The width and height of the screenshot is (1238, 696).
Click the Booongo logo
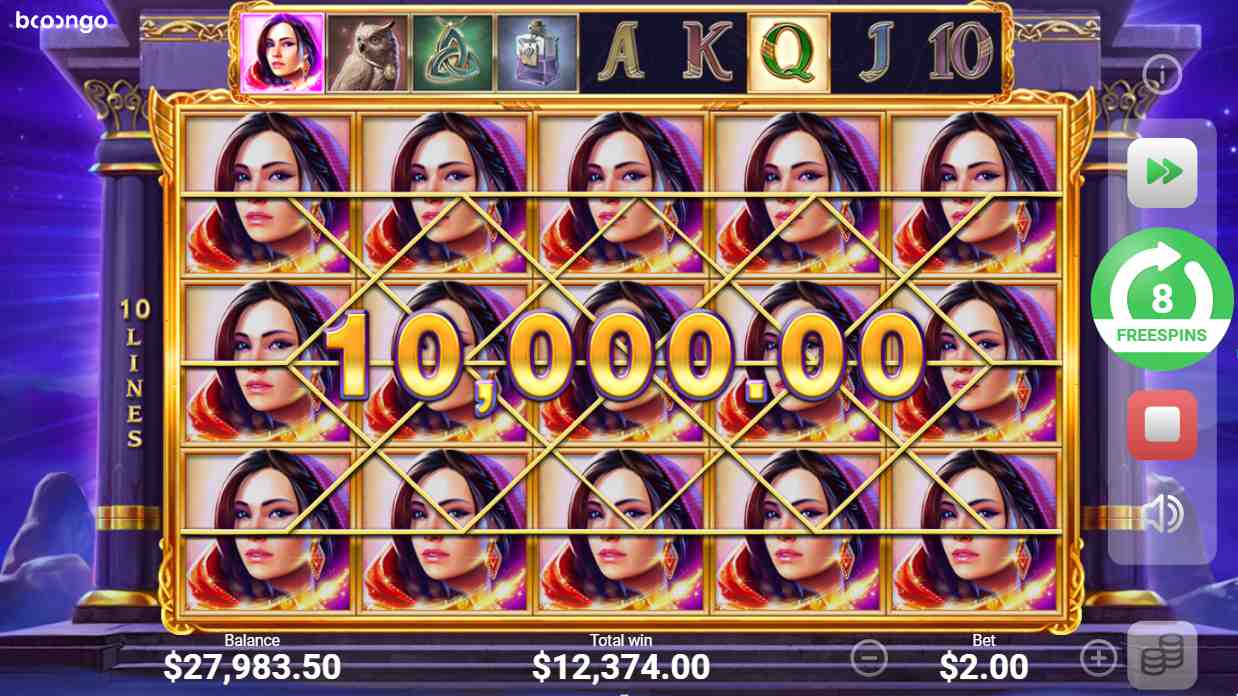[x=62, y=21]
